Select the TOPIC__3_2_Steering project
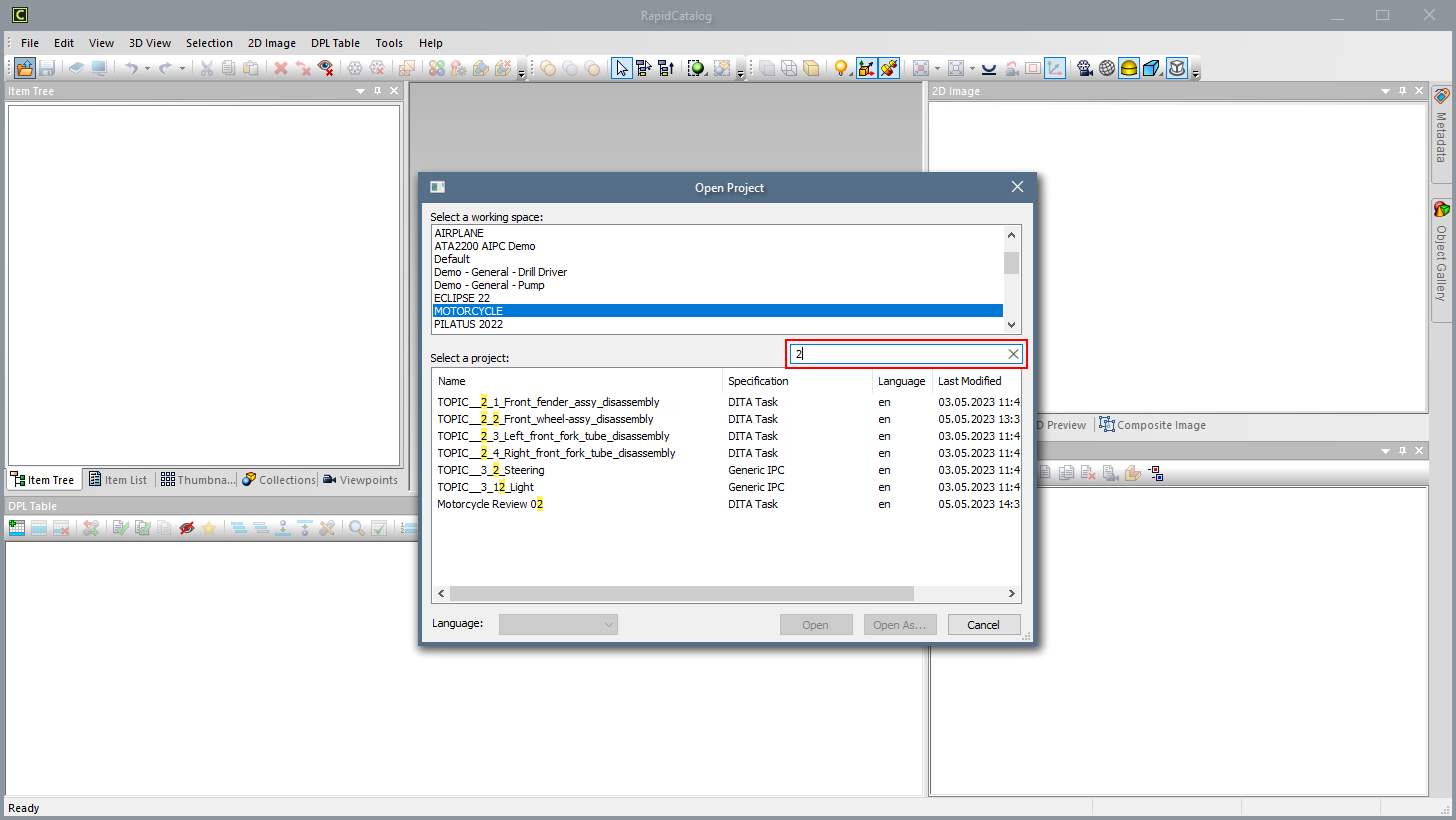The width and height of the screenshot is (1456, 820). [x=491, y=470]
